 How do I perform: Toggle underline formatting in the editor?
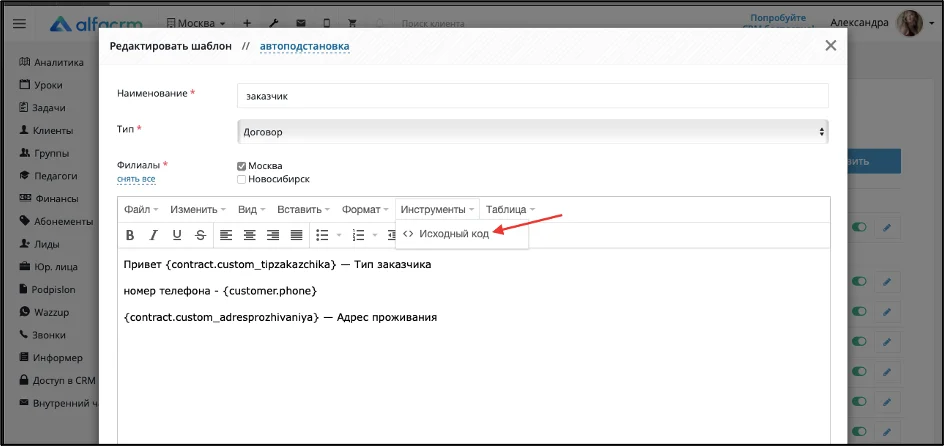(x=177, y=236)
